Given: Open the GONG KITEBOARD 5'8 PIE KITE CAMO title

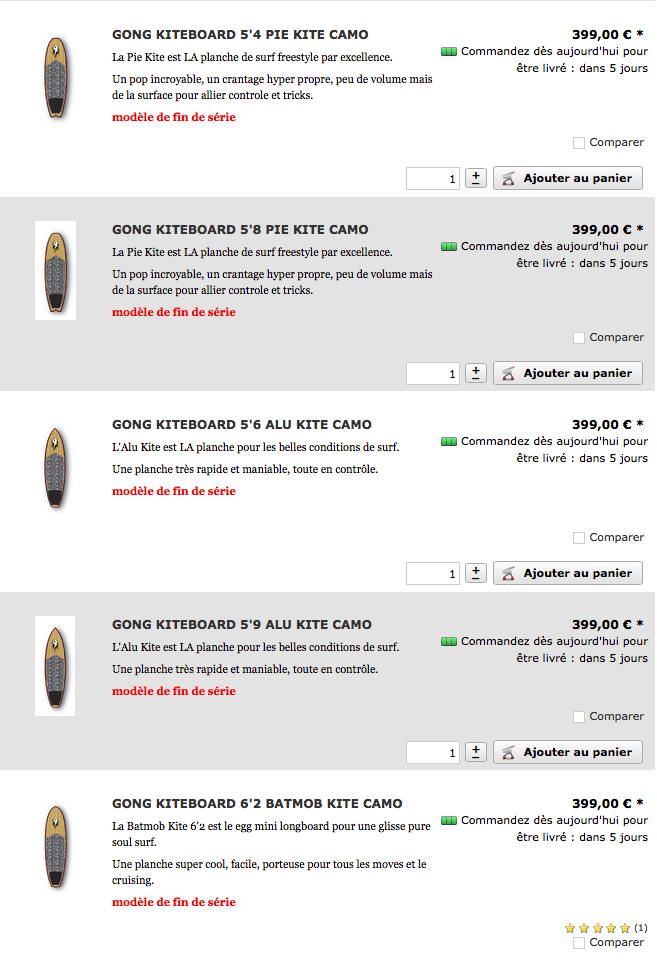Looking at the screenshot, I should tap(240, 230).
